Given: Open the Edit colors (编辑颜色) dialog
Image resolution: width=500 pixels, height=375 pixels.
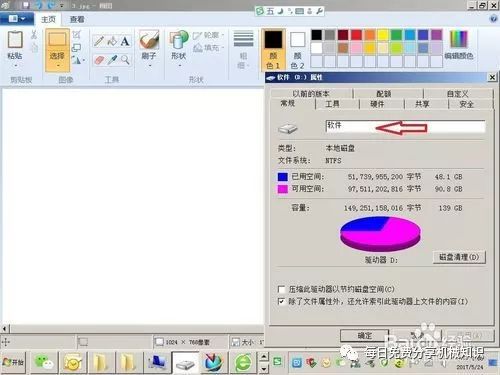Looking at the screenshot, I should [x=459, y=45].
